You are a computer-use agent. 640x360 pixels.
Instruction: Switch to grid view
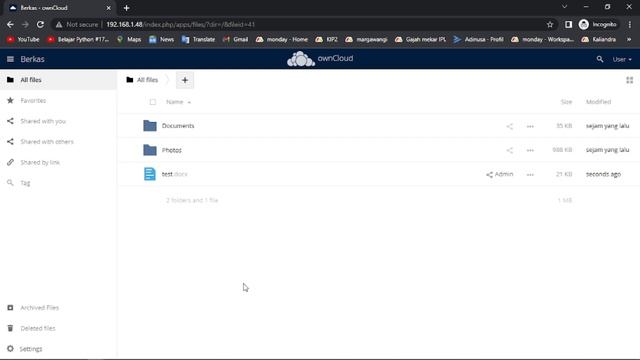click(629, 80)
